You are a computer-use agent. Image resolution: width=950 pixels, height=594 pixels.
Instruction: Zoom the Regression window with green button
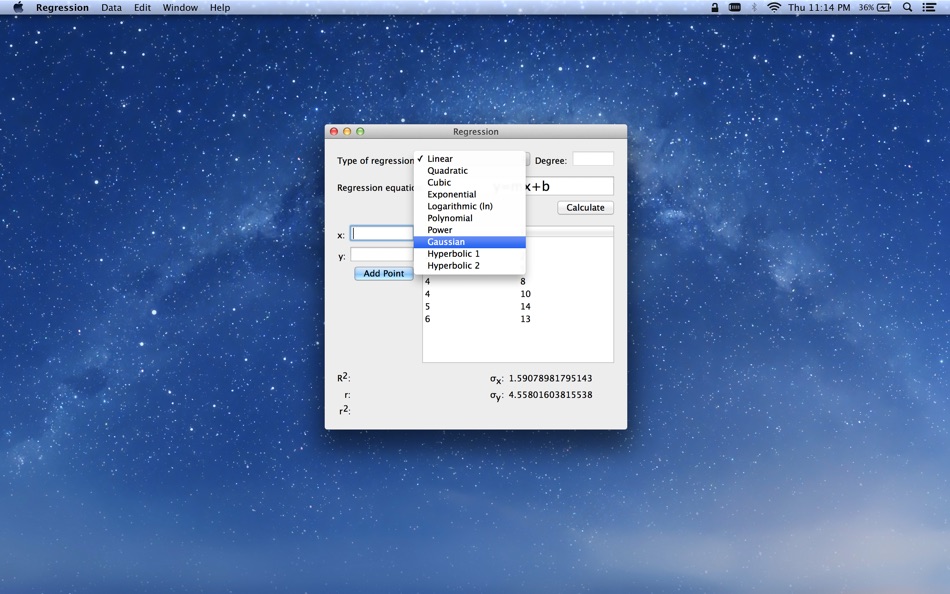coord(360,132)
